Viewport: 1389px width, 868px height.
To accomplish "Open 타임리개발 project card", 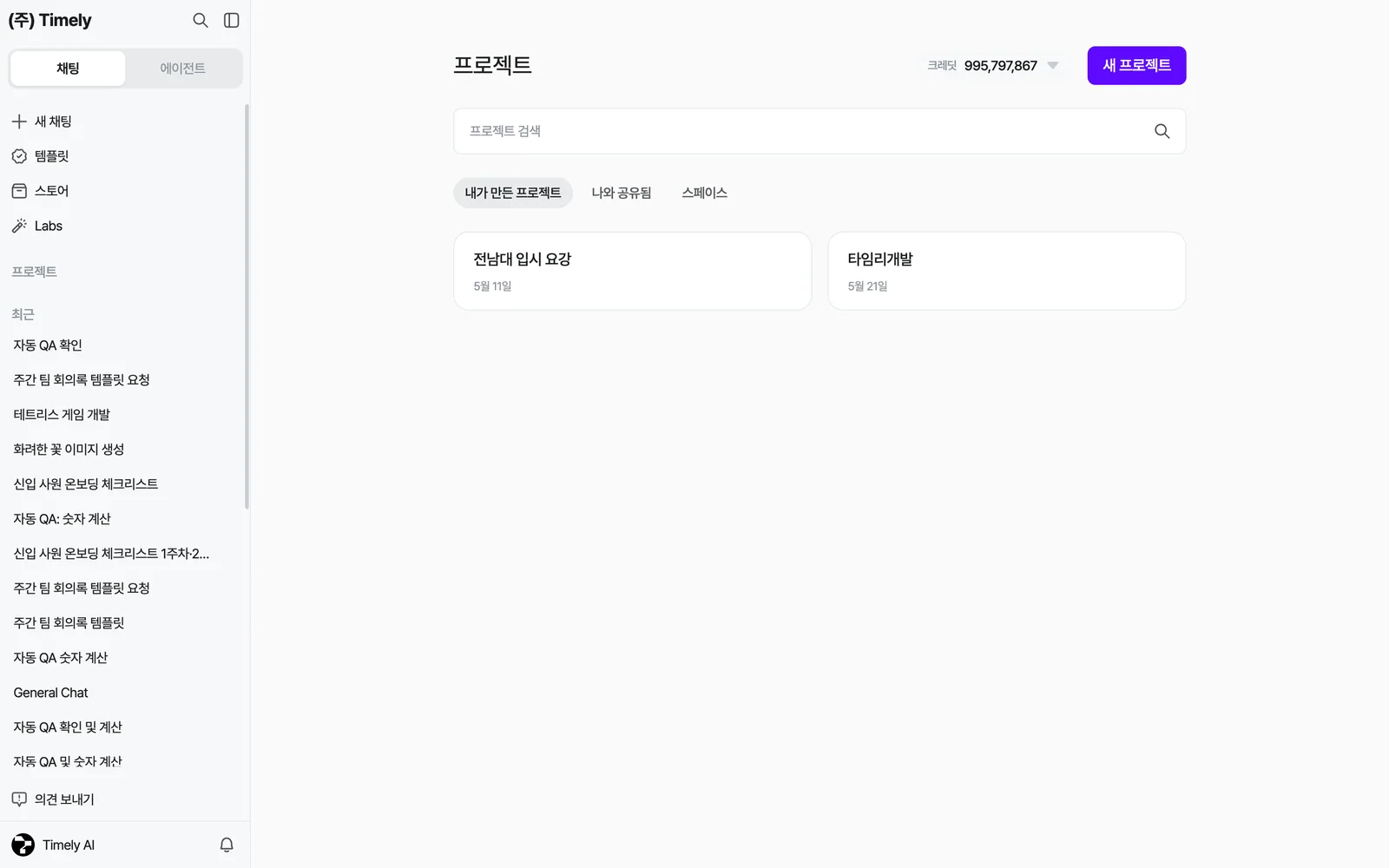I will coord(1007,271).
